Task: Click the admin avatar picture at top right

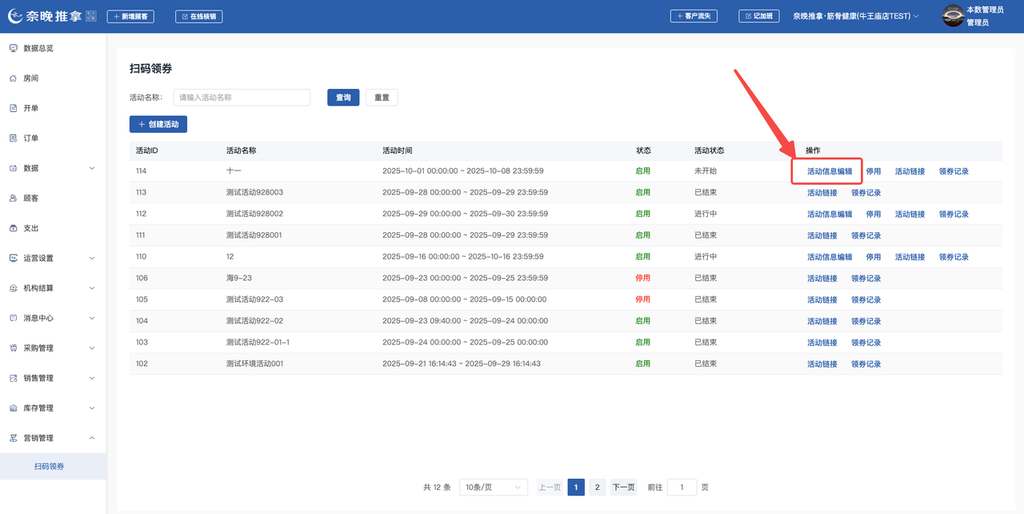Action: pyautogui.click(x=952, y=16)
